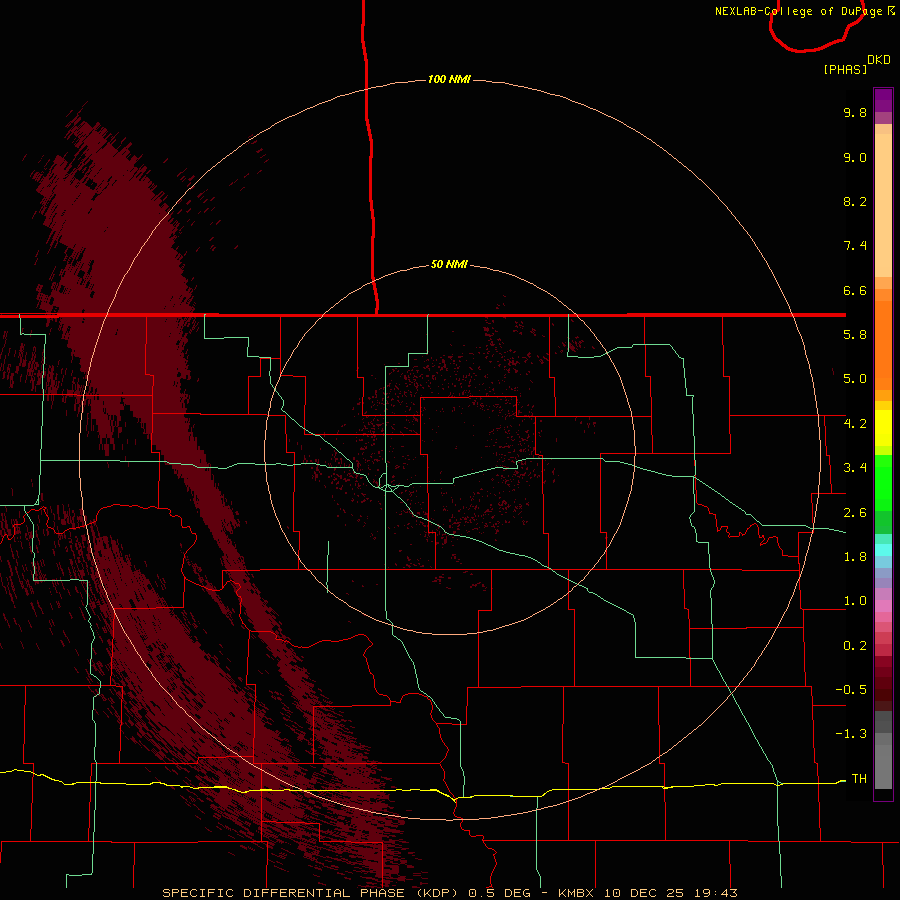Click the TH threshold label on scale
Viewport: 900px width, 900px height.
click(x=859, y=779)
